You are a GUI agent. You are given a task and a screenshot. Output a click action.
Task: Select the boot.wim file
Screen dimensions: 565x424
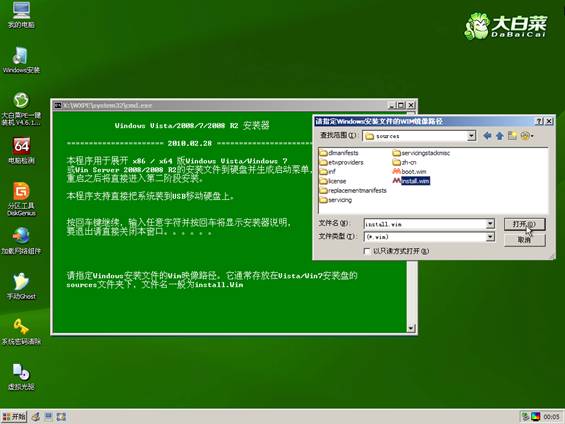tap(409, 171)
